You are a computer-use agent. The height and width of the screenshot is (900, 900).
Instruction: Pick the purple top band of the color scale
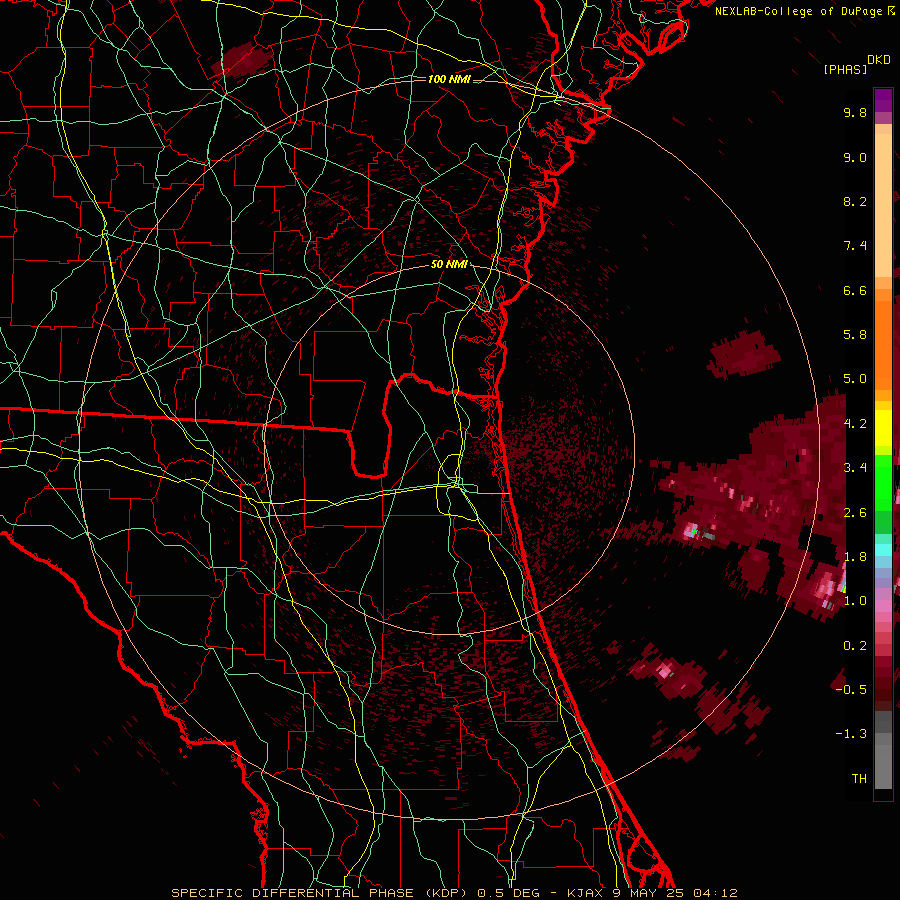[883, 101]
